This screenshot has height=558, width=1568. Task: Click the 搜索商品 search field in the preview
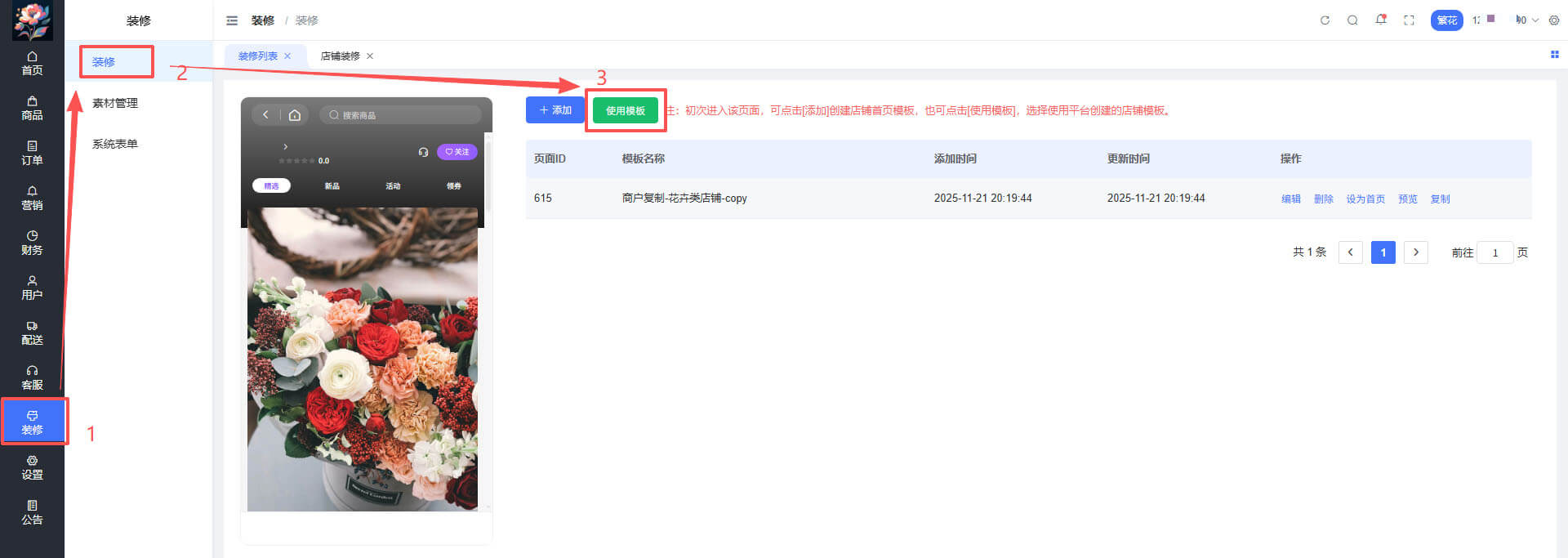click(400, 115)
